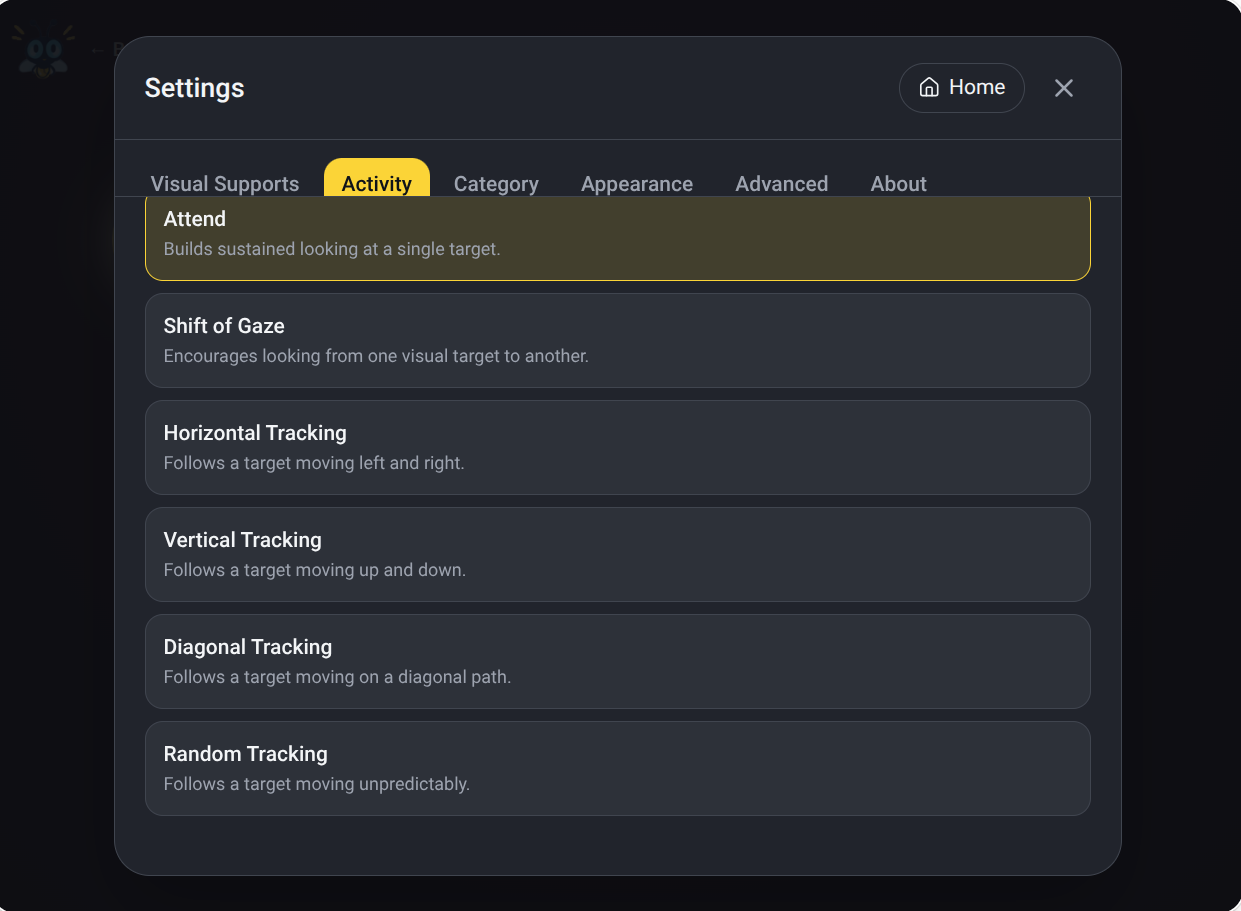
Task: Show the About tab
Action: (899, 183)
